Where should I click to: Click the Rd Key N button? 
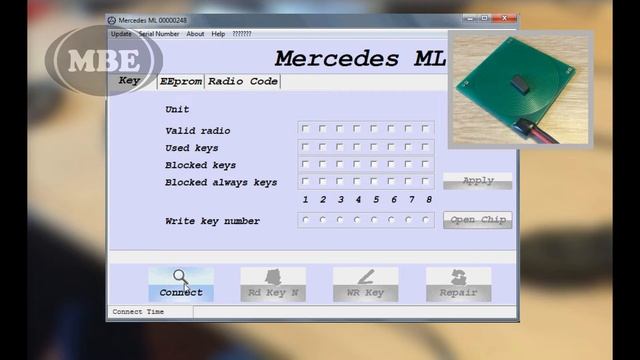tap(273, 284)
